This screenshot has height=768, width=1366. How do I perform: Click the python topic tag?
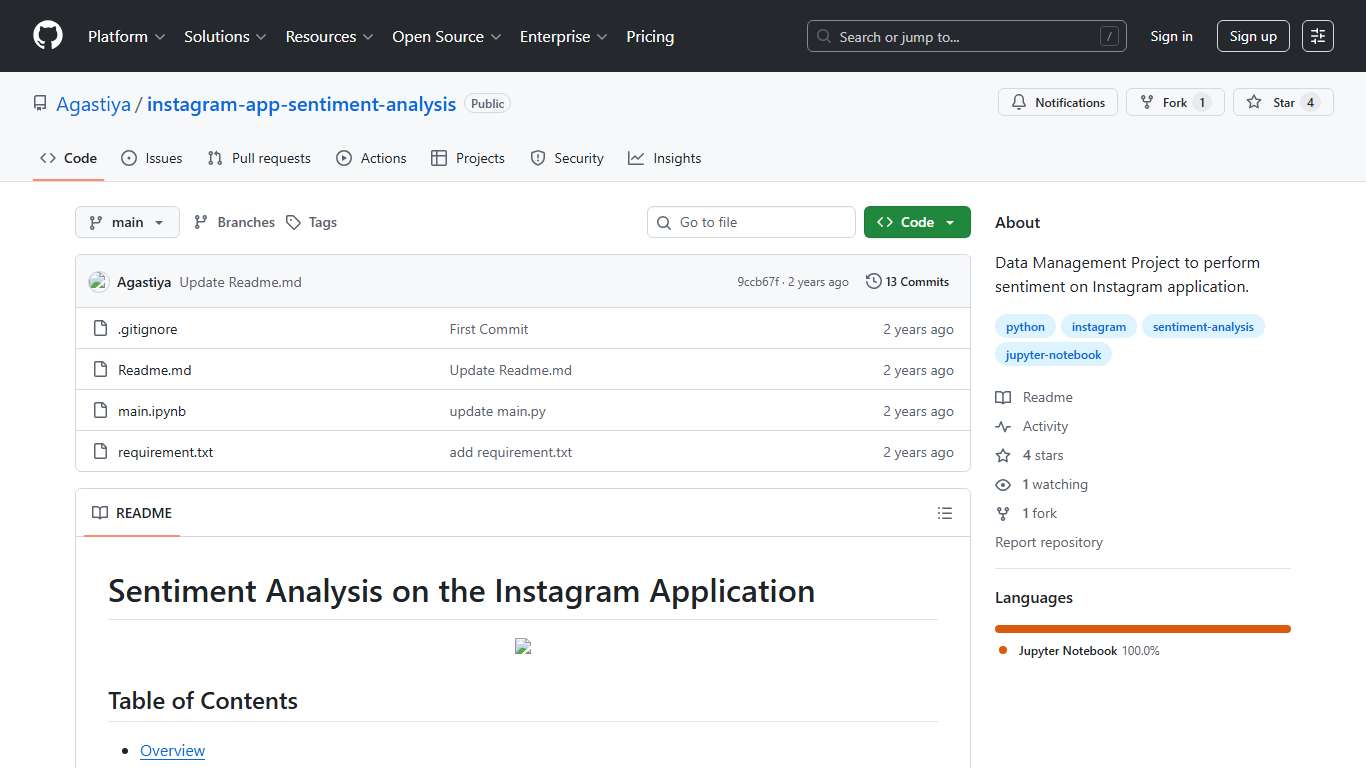point(1025,326)
